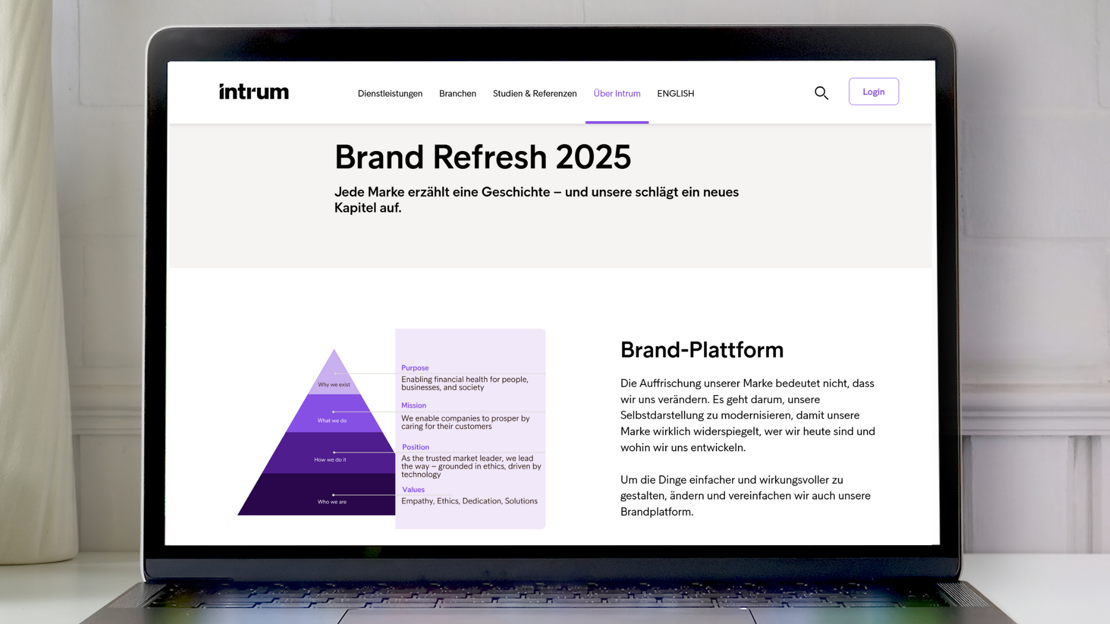
Task: Open the Branchen navigation menu
Action: (457, 93)
